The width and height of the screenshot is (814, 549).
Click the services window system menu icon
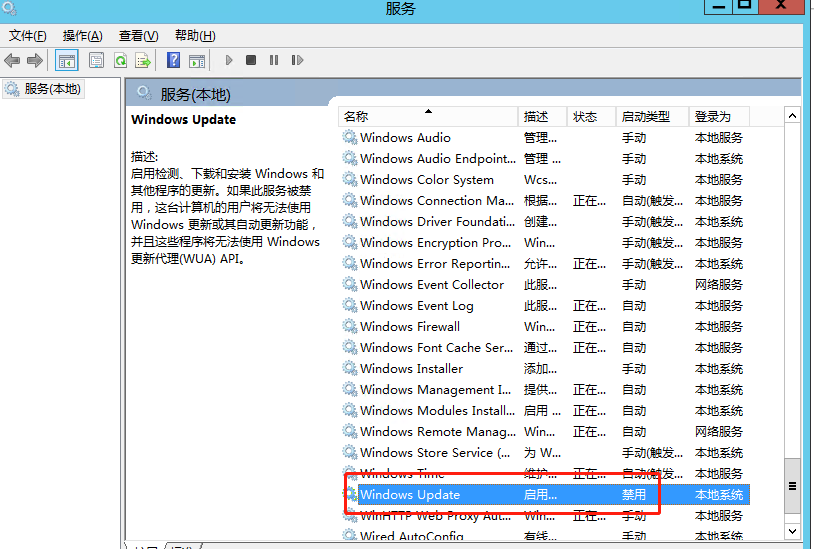(x=9, y=8)
